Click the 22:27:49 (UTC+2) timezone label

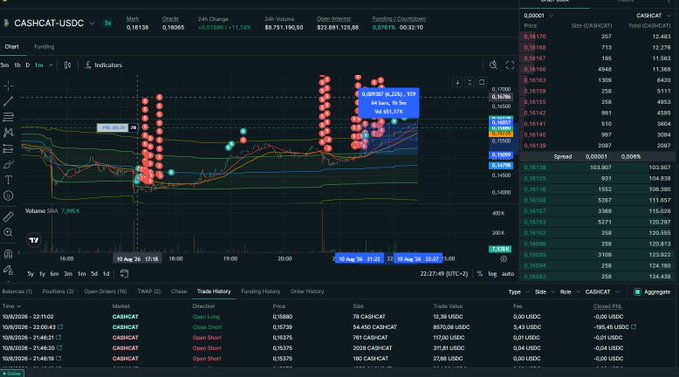(444, 274)
